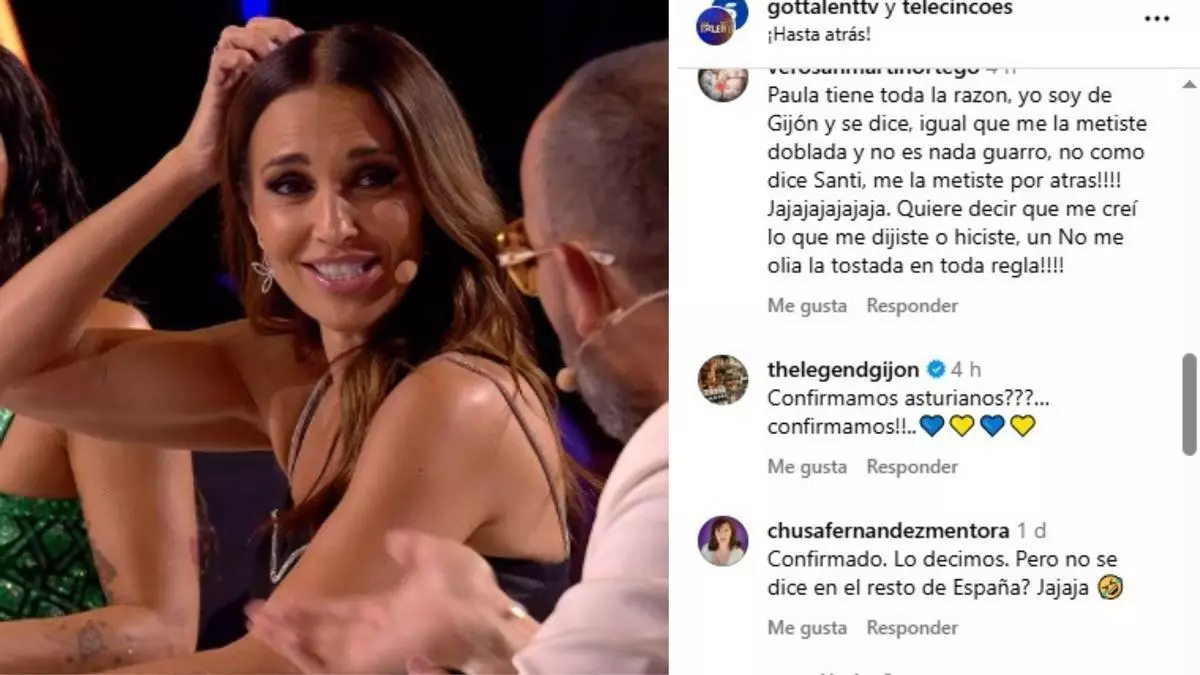Like the Paula tiene toda la razon comment

(807, 306)
